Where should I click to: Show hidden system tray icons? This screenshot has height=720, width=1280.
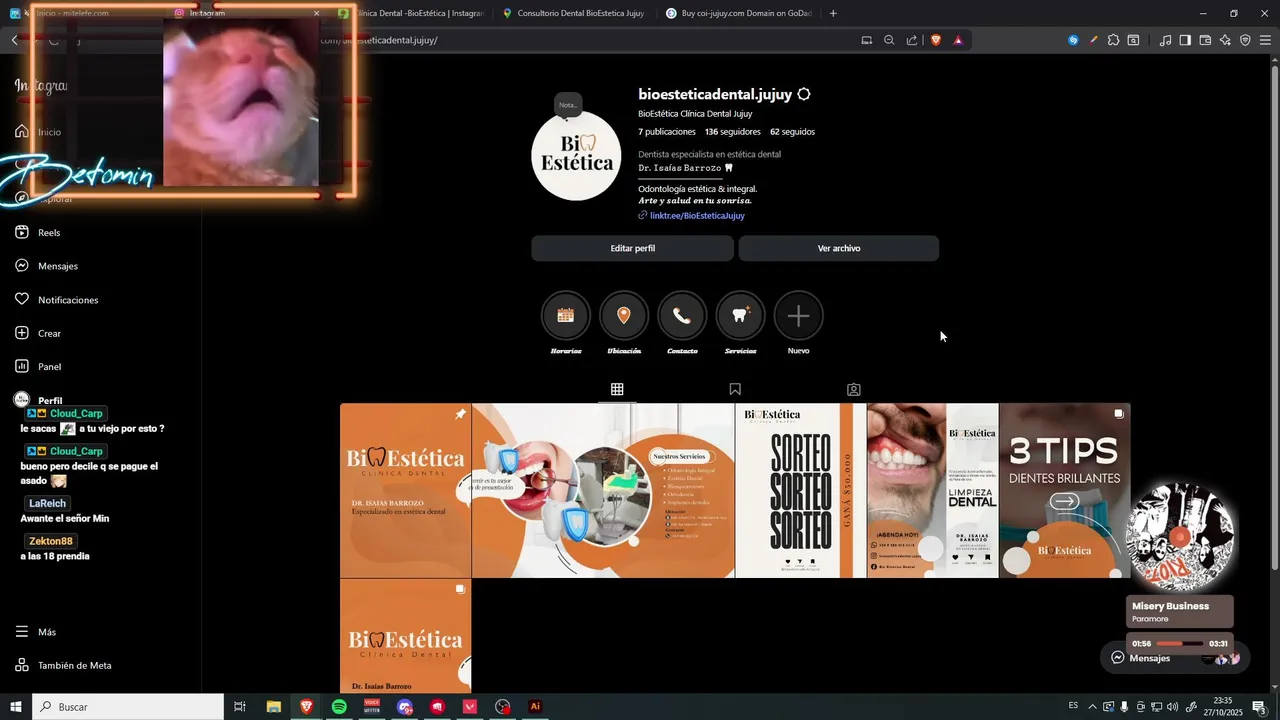point(1092,706)
